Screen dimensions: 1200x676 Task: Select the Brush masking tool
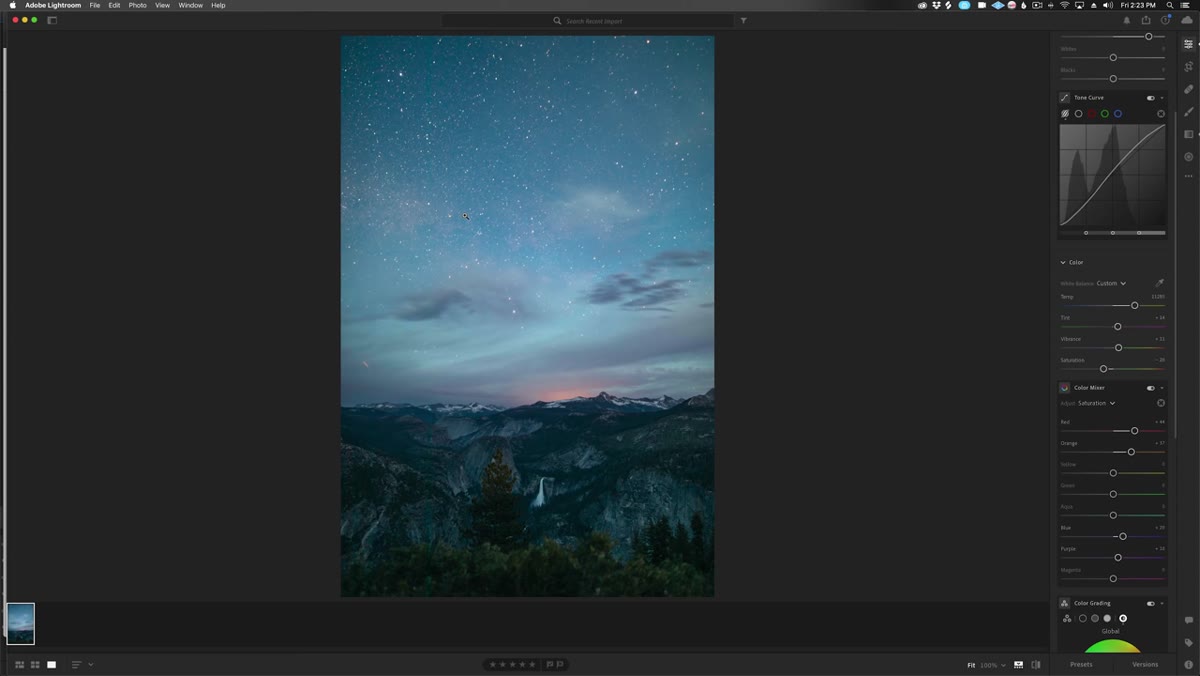tap(1188, 111)
